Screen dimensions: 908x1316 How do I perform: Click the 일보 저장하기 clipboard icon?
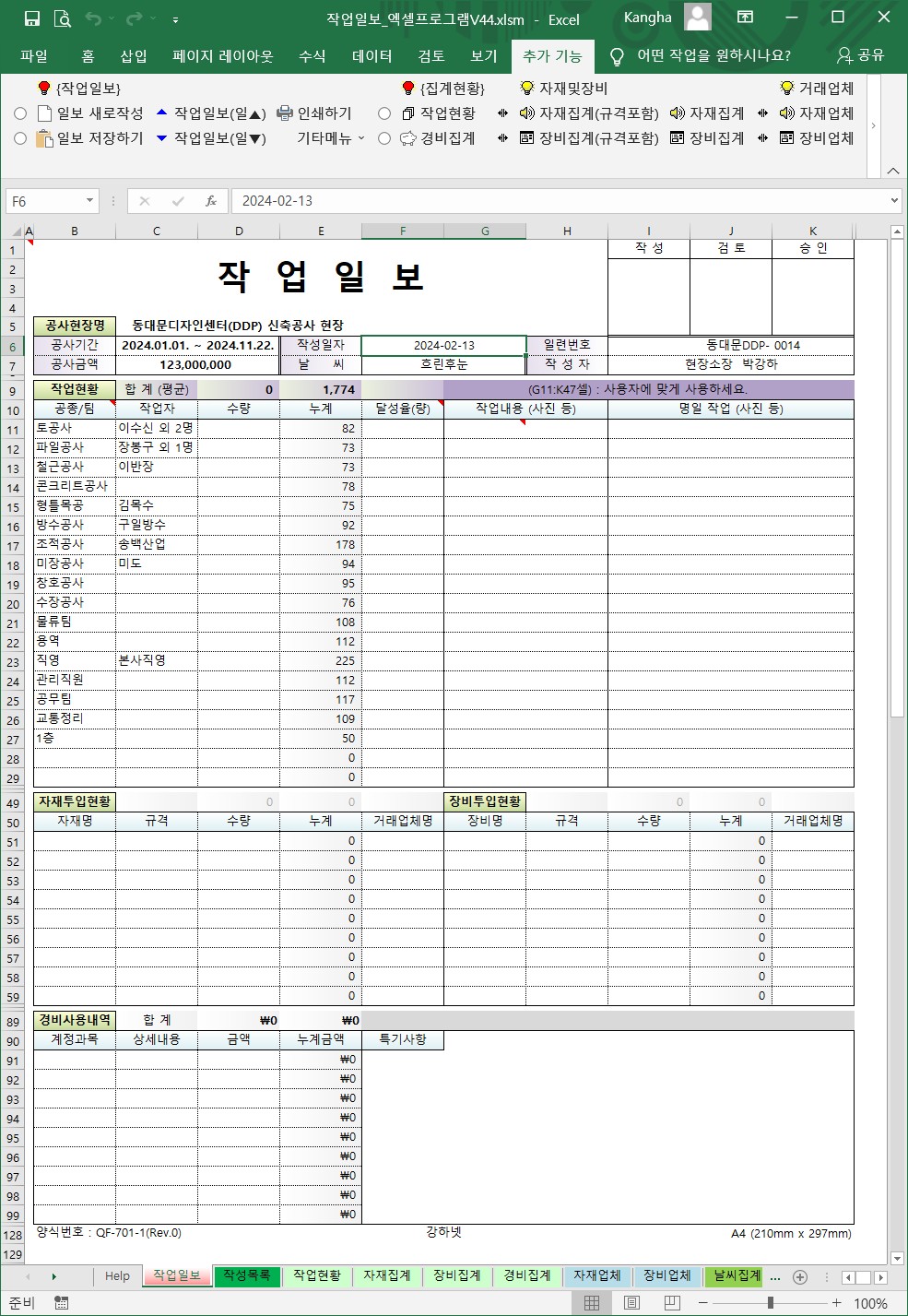tap(44, 138)
